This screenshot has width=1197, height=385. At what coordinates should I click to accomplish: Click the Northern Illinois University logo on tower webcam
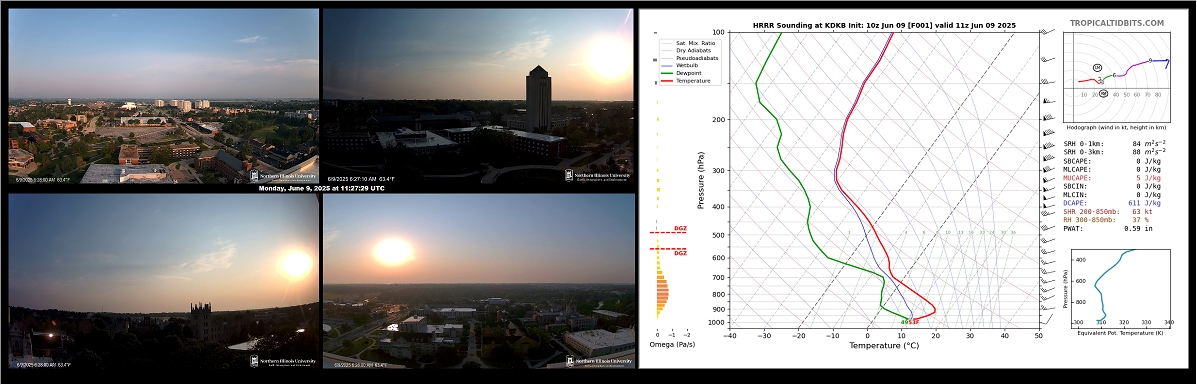[599, 175]
